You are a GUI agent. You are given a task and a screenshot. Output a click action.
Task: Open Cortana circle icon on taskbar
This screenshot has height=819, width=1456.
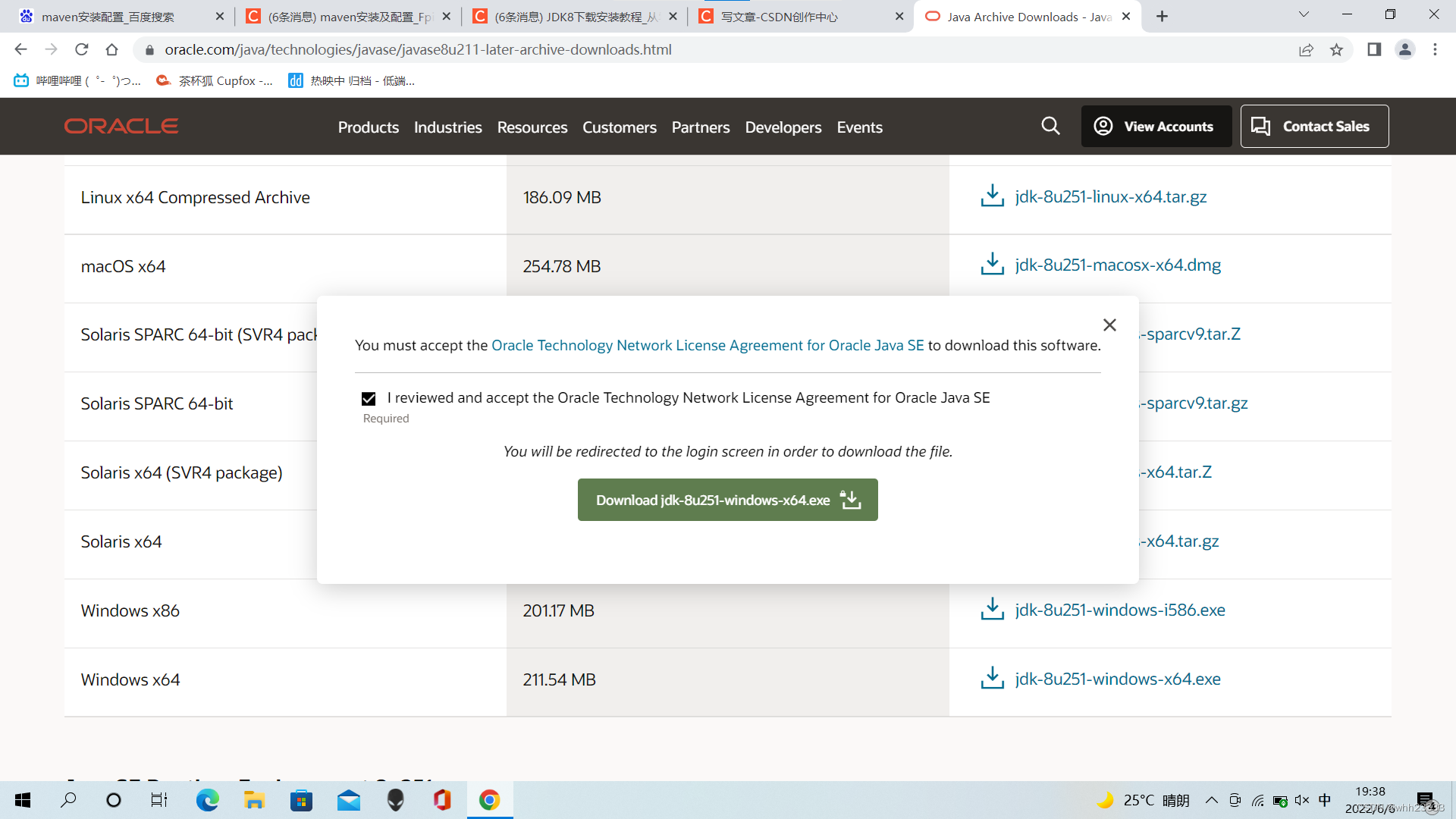tap(114, 800)
